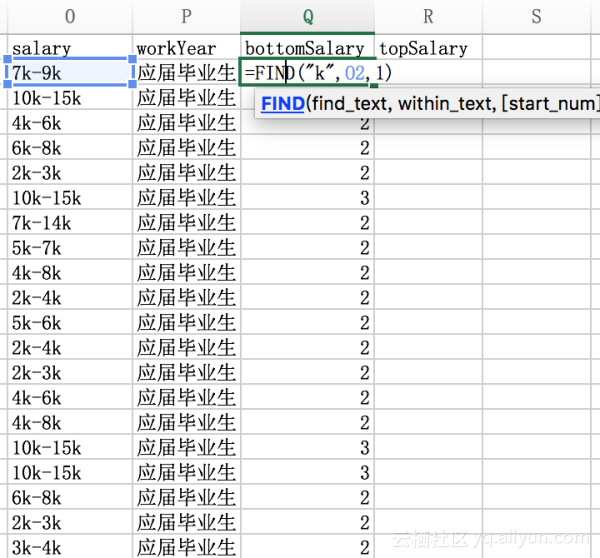Select workYear cell in the 5k-7k row

point(186,248)
